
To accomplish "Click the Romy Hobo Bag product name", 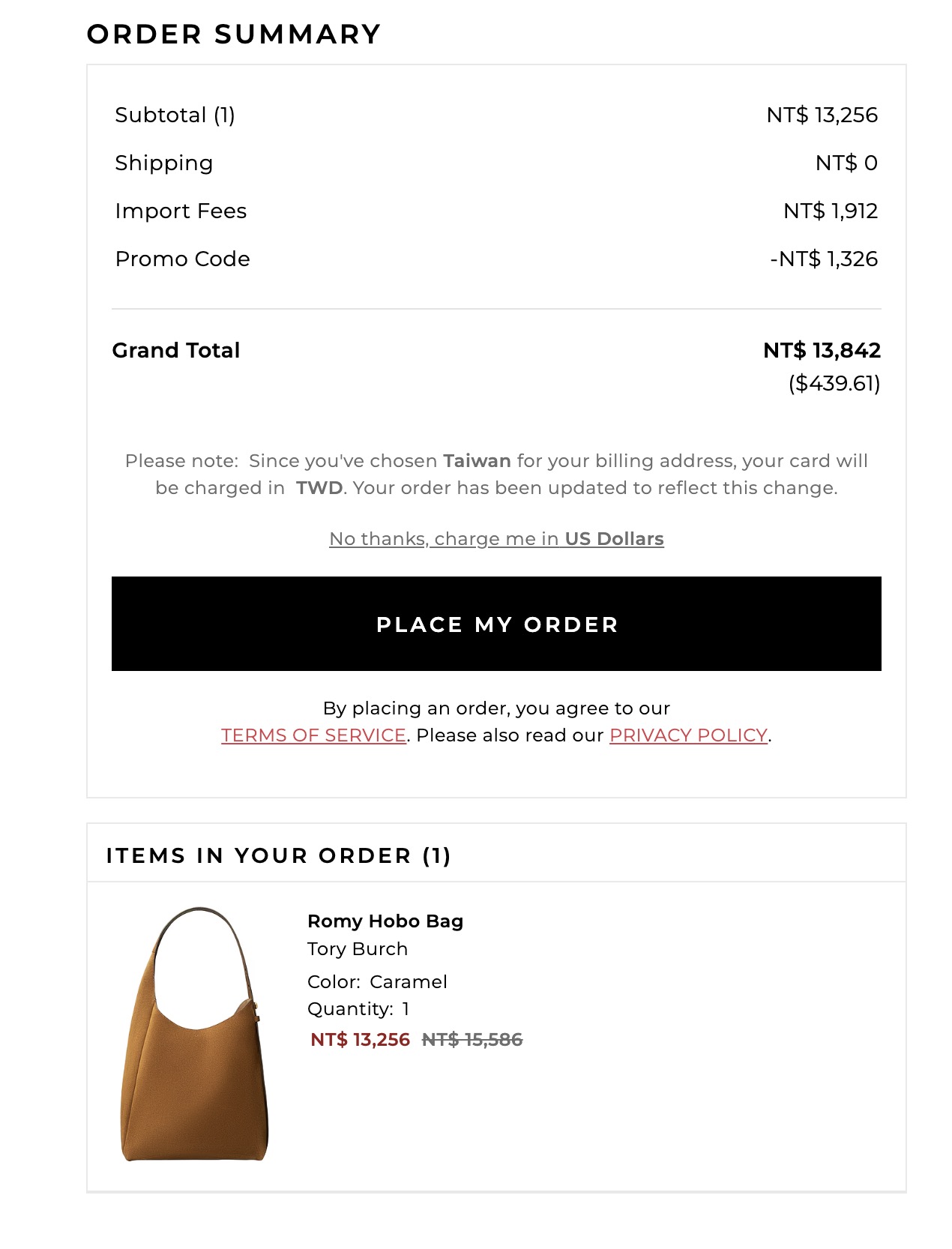I will tap(385, 921).
